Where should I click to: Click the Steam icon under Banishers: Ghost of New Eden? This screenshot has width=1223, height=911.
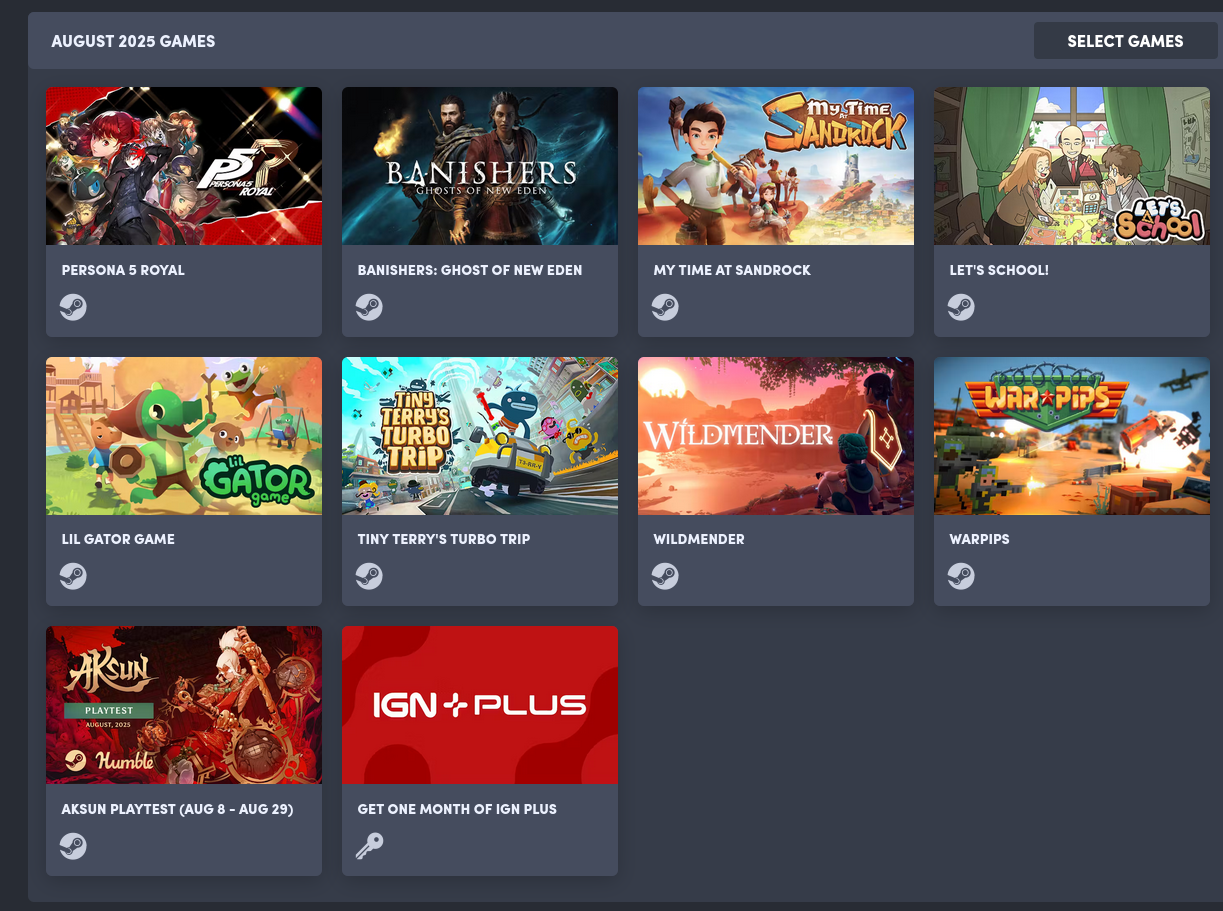coord(369,307)
